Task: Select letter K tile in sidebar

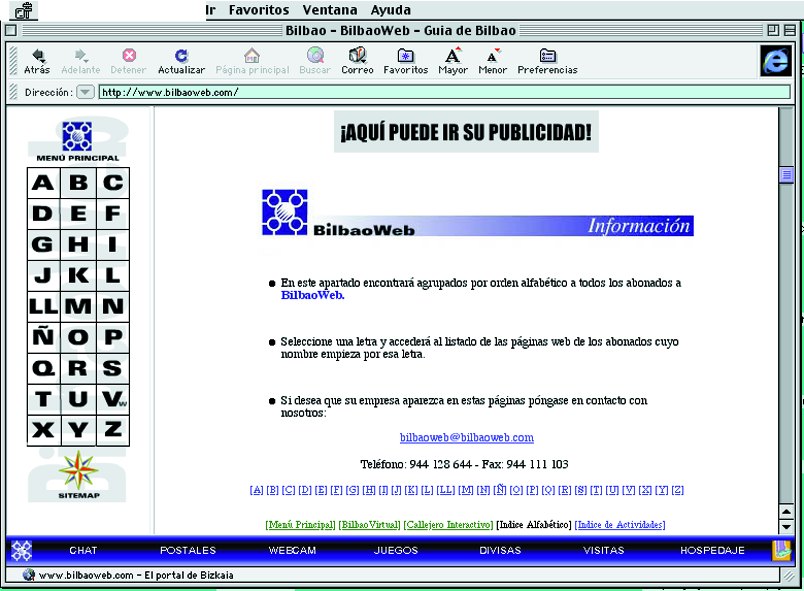Action: click(x=78, y=275)
